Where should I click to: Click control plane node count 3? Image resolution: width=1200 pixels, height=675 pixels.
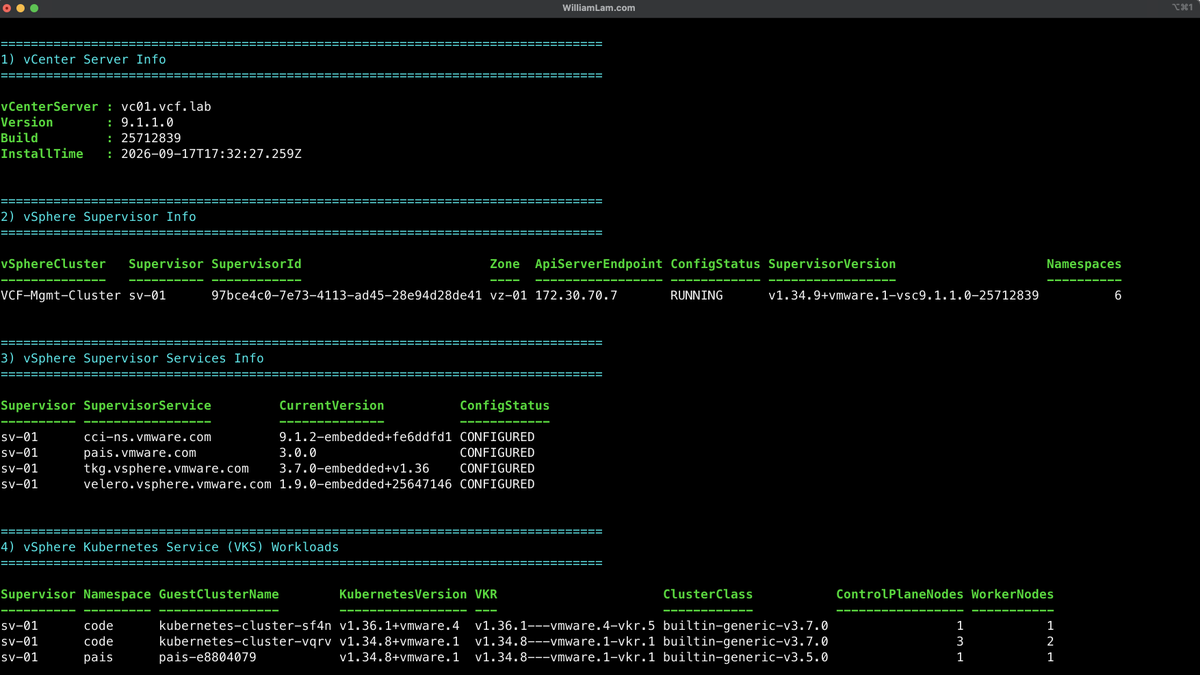click(960, 641)
